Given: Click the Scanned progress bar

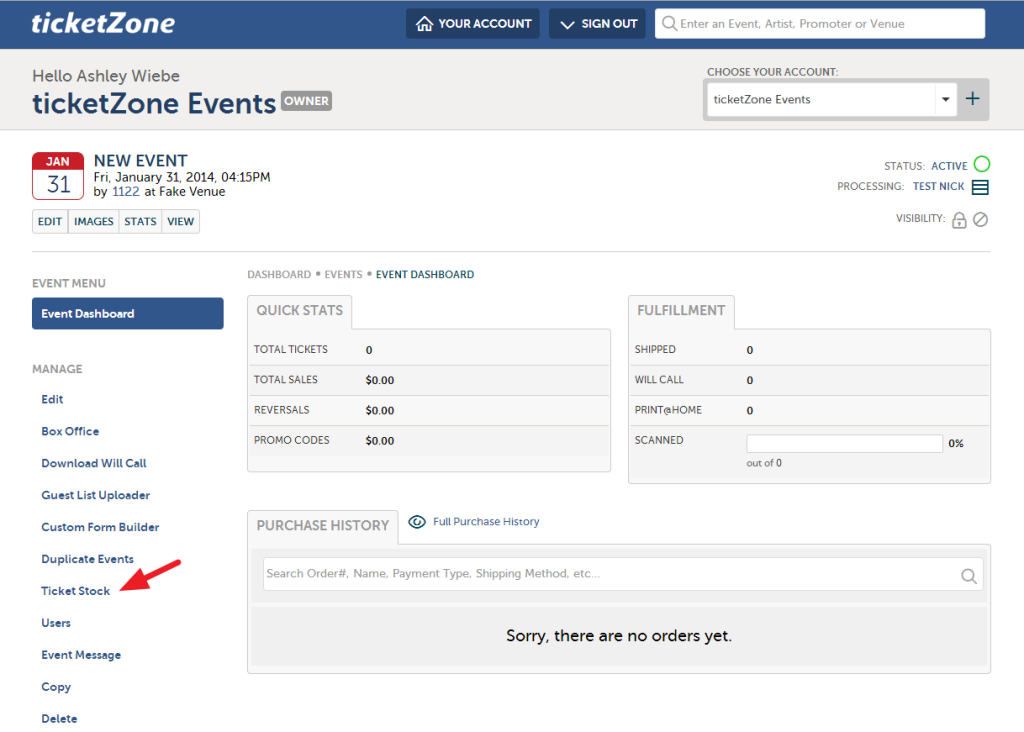Looking at the screenshot, I should pyautogui.click(x=844, y=443).
